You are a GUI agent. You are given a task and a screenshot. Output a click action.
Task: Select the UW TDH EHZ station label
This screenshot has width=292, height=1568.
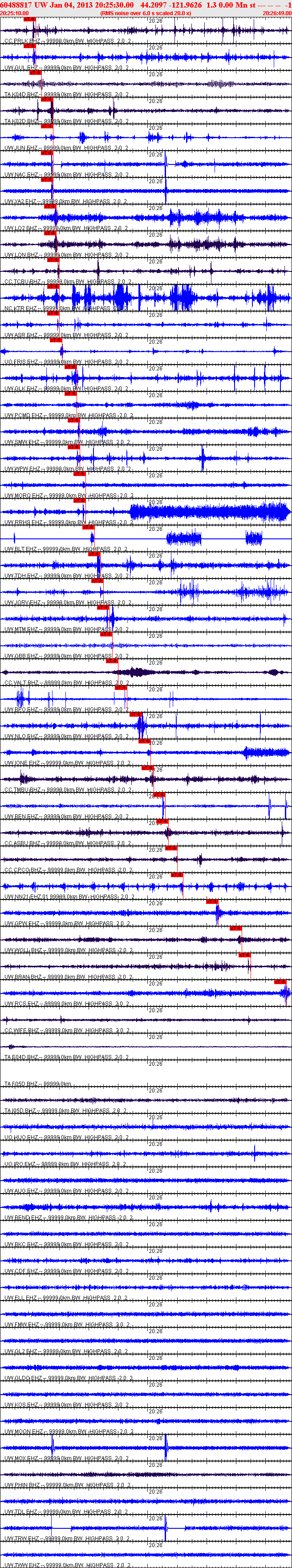[x=21, y=576]
